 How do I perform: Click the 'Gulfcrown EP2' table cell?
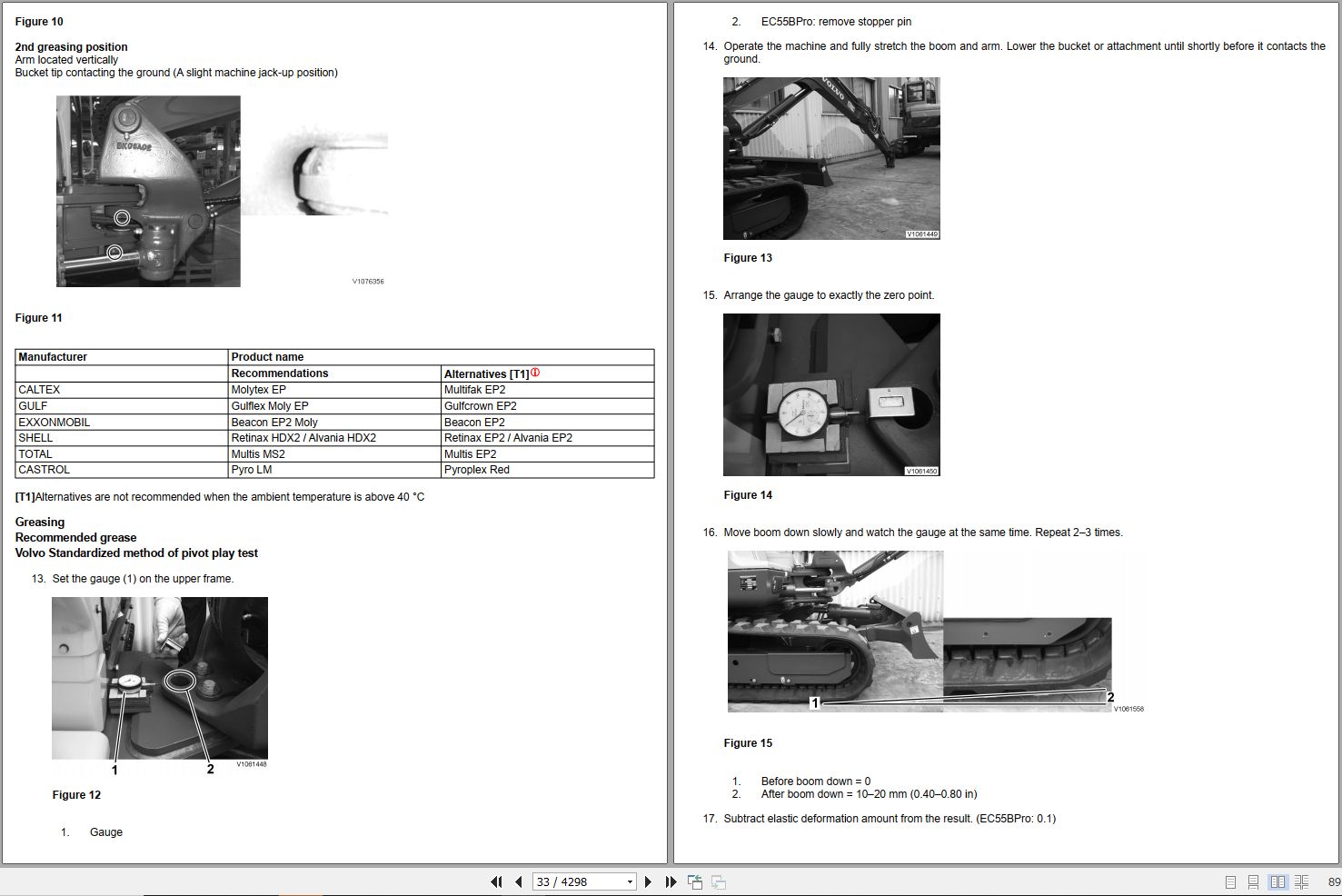click(x=547, y=406)
